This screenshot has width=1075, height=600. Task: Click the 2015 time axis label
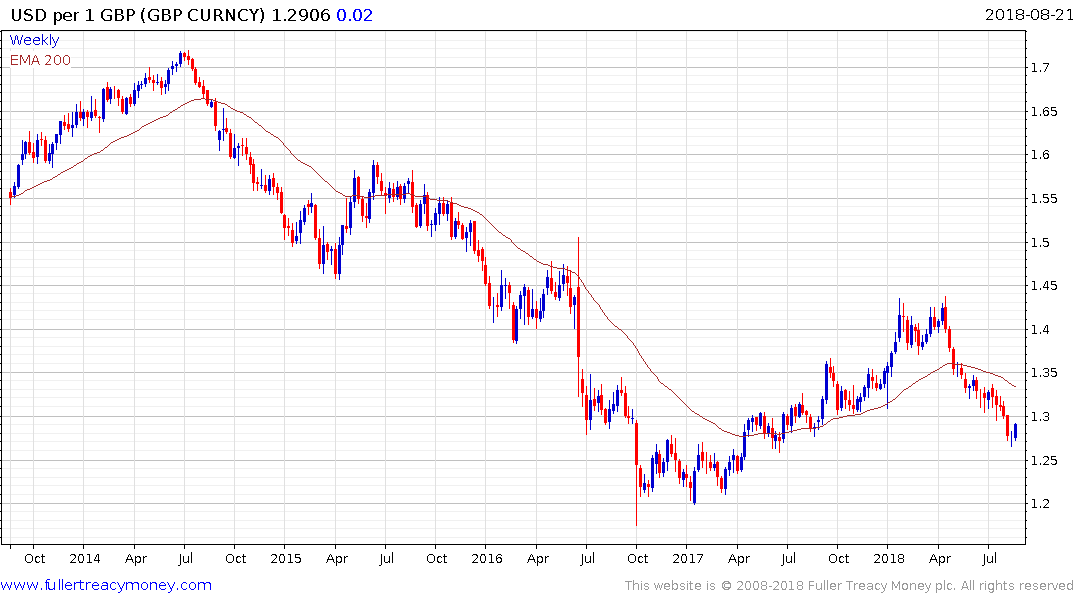pyautogui.click(x=285, y=558)
